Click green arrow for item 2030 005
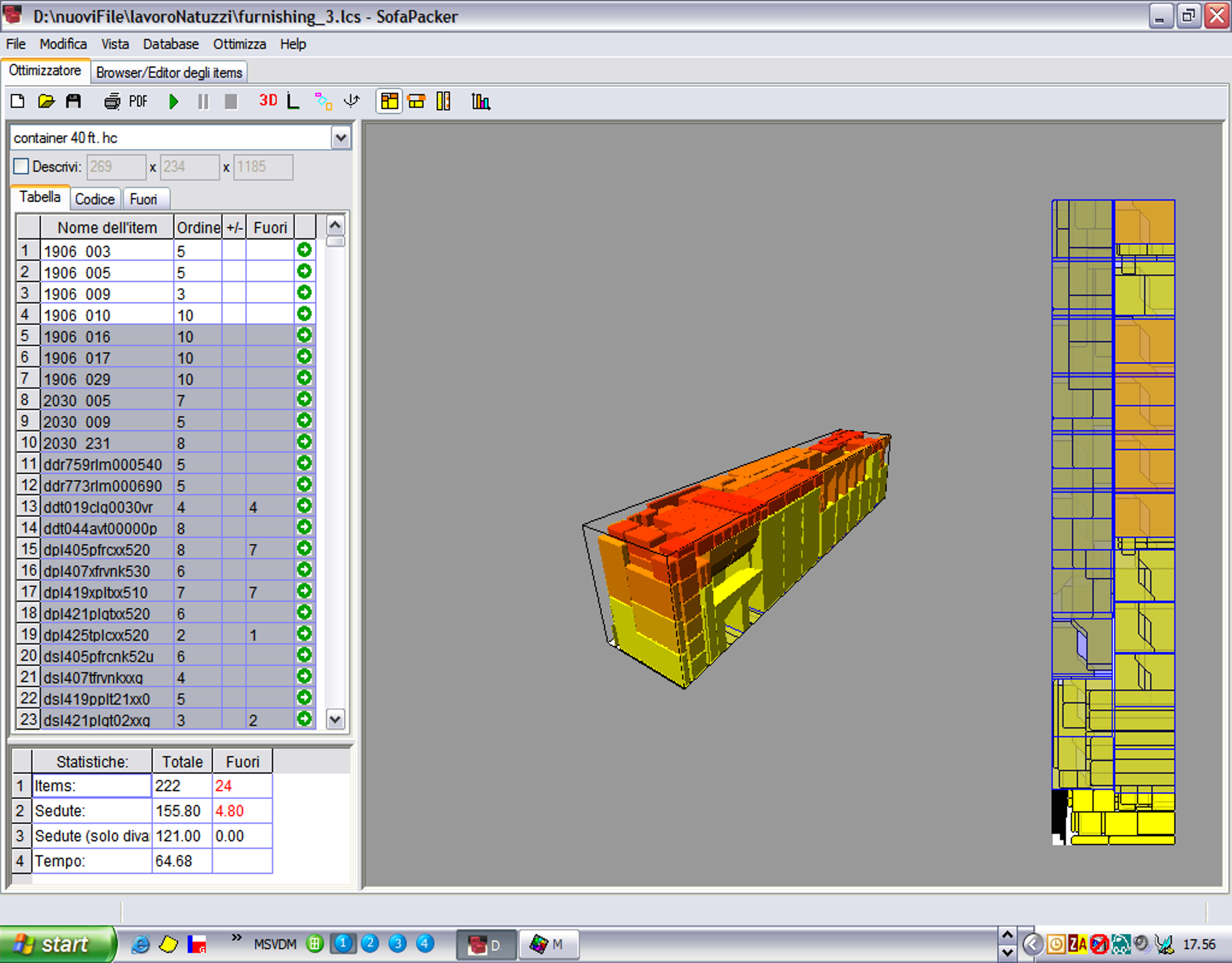The width and height of the screenshot is (1232, 963). click(x=305, y=399)
